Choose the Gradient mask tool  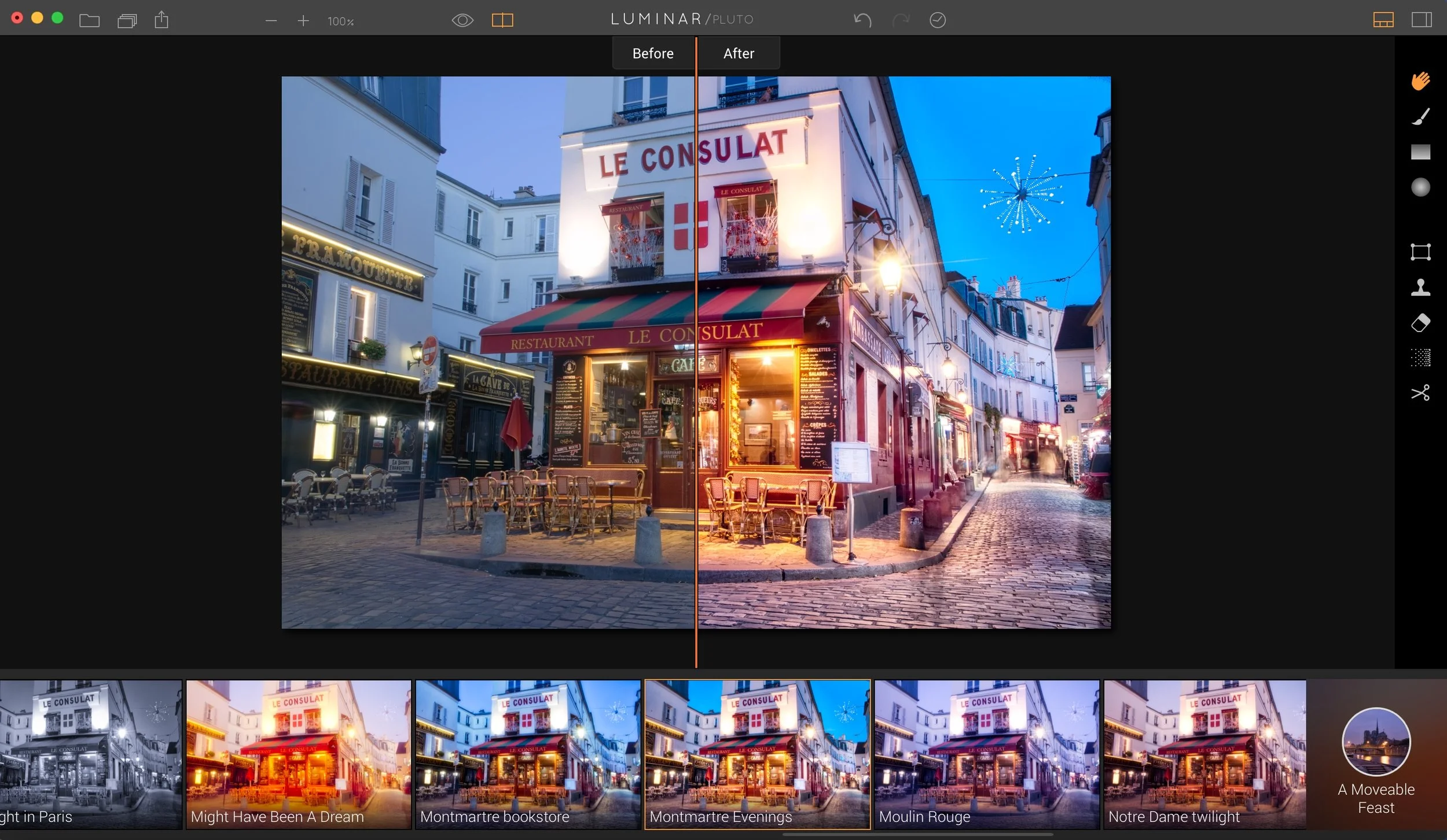click(x=1420, y=152)
